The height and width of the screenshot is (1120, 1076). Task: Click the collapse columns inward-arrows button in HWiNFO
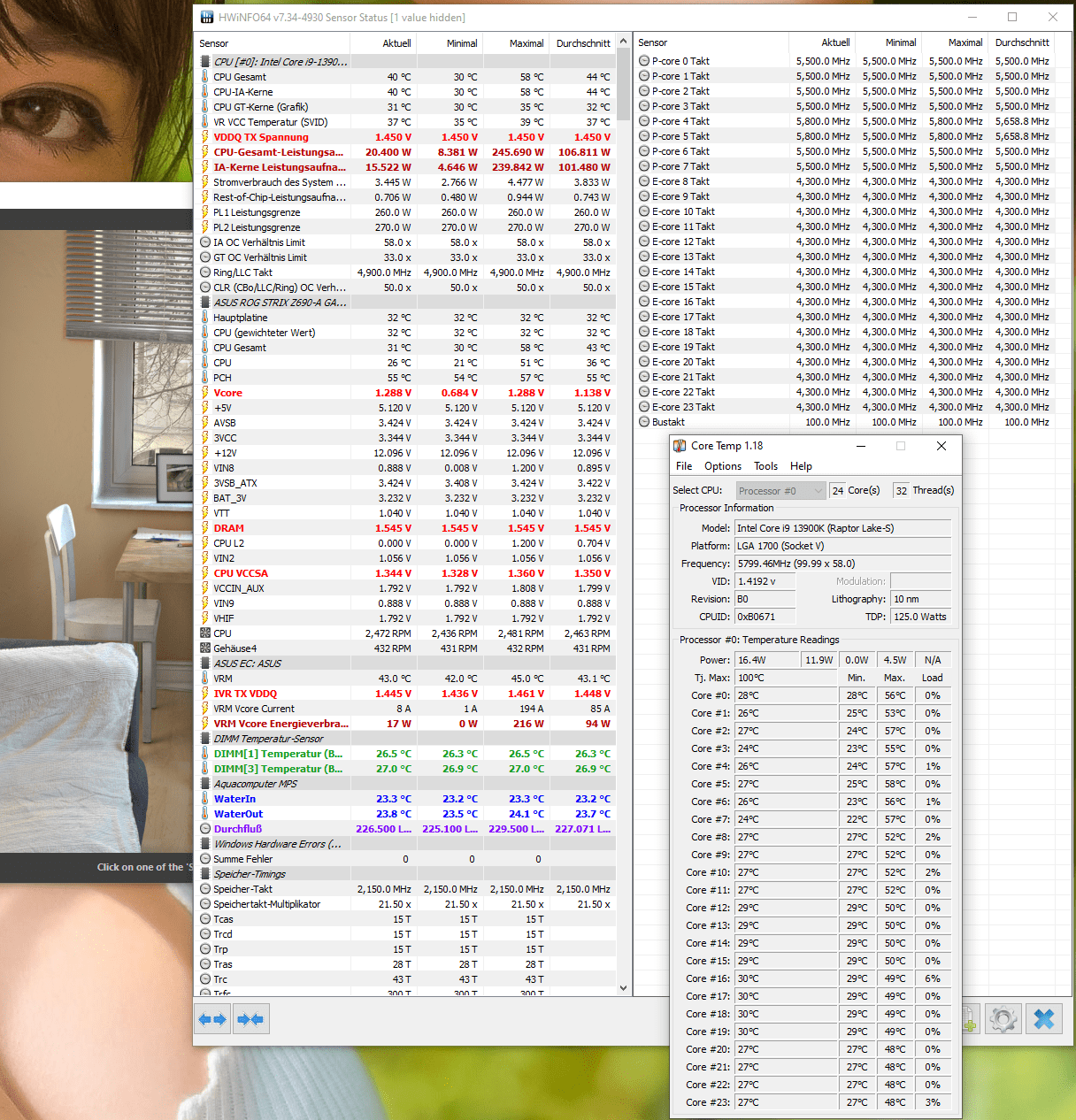point(250,1020)
